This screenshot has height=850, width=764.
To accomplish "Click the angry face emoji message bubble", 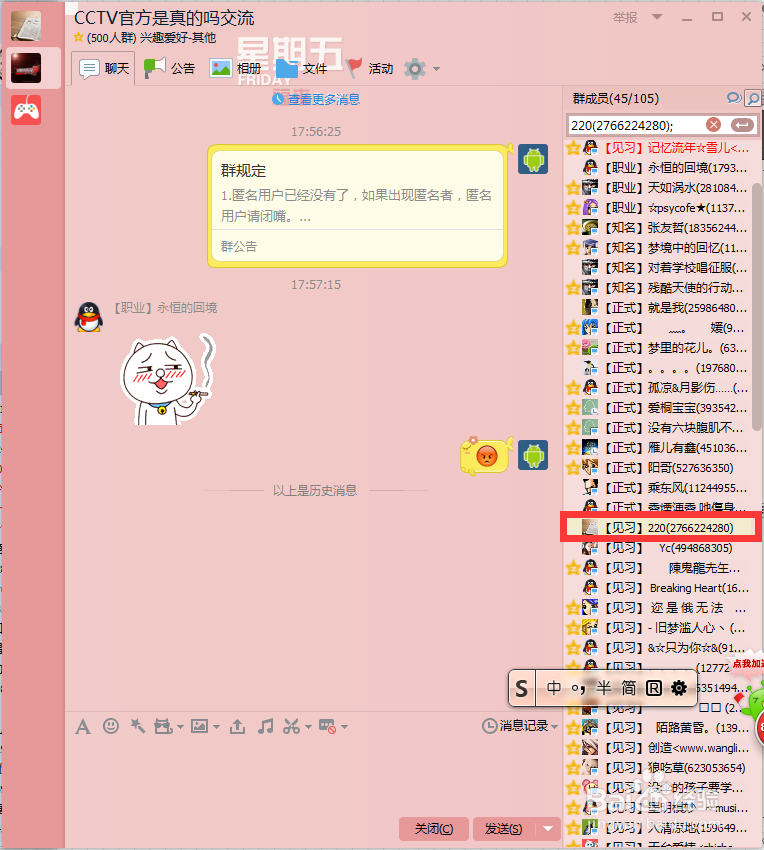I will [x=486, y=456].
